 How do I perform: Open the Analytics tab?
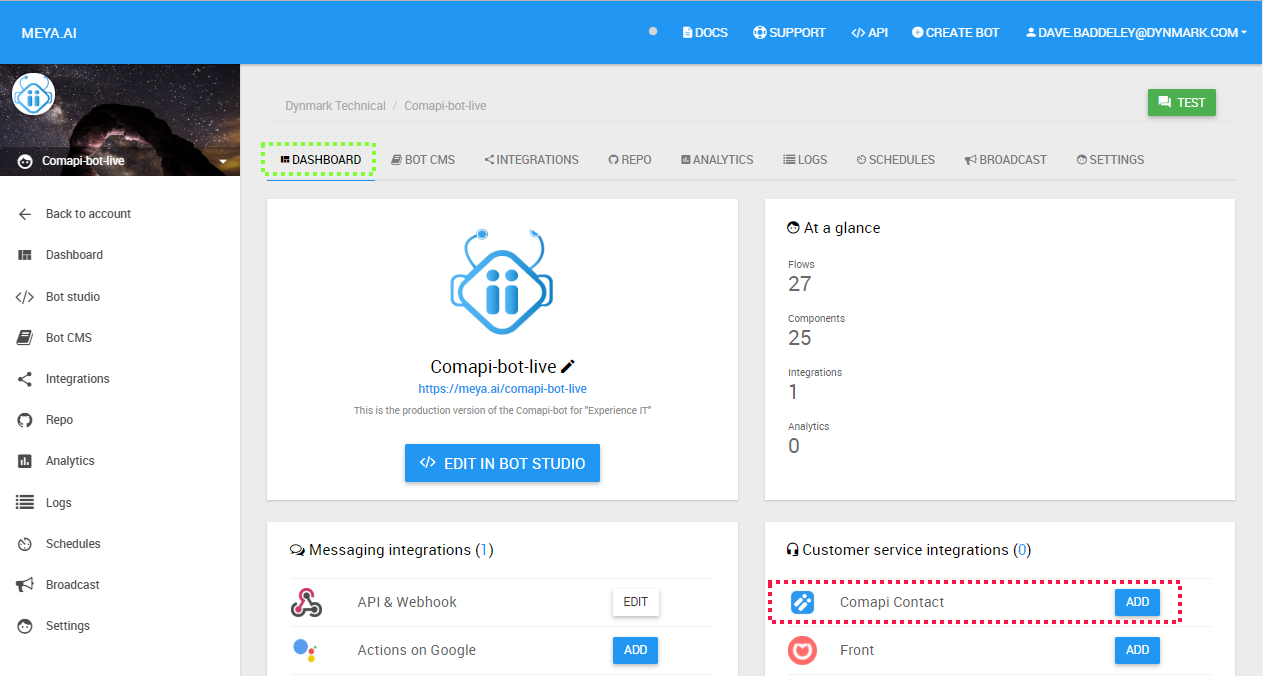click(717, 160)
